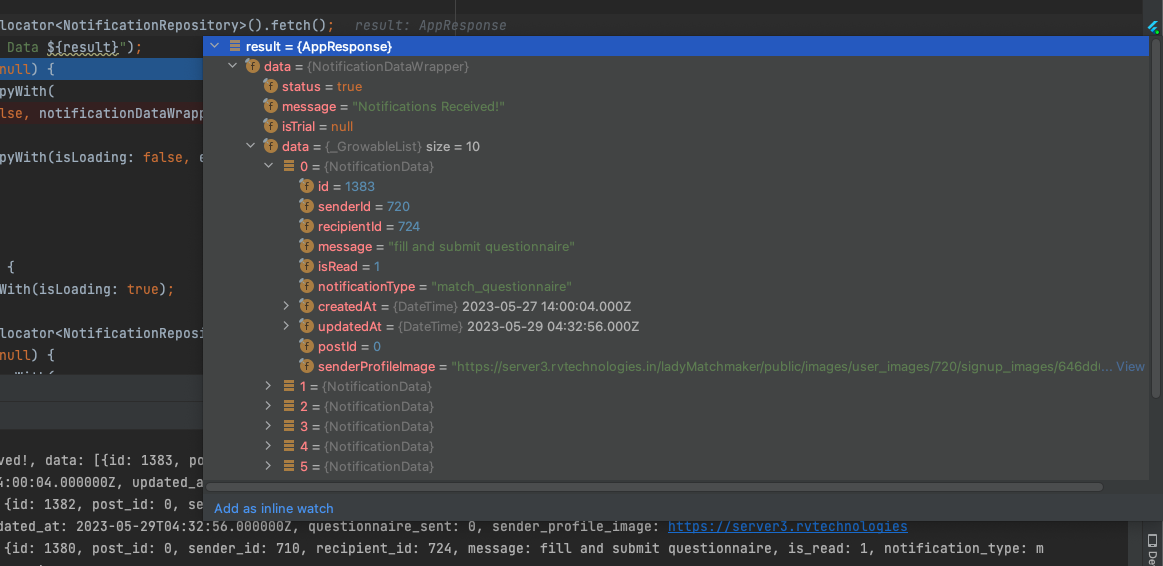1163x566 pixels.
Task: Expand list item 4 NotificationData
Action: click(268, 447)
